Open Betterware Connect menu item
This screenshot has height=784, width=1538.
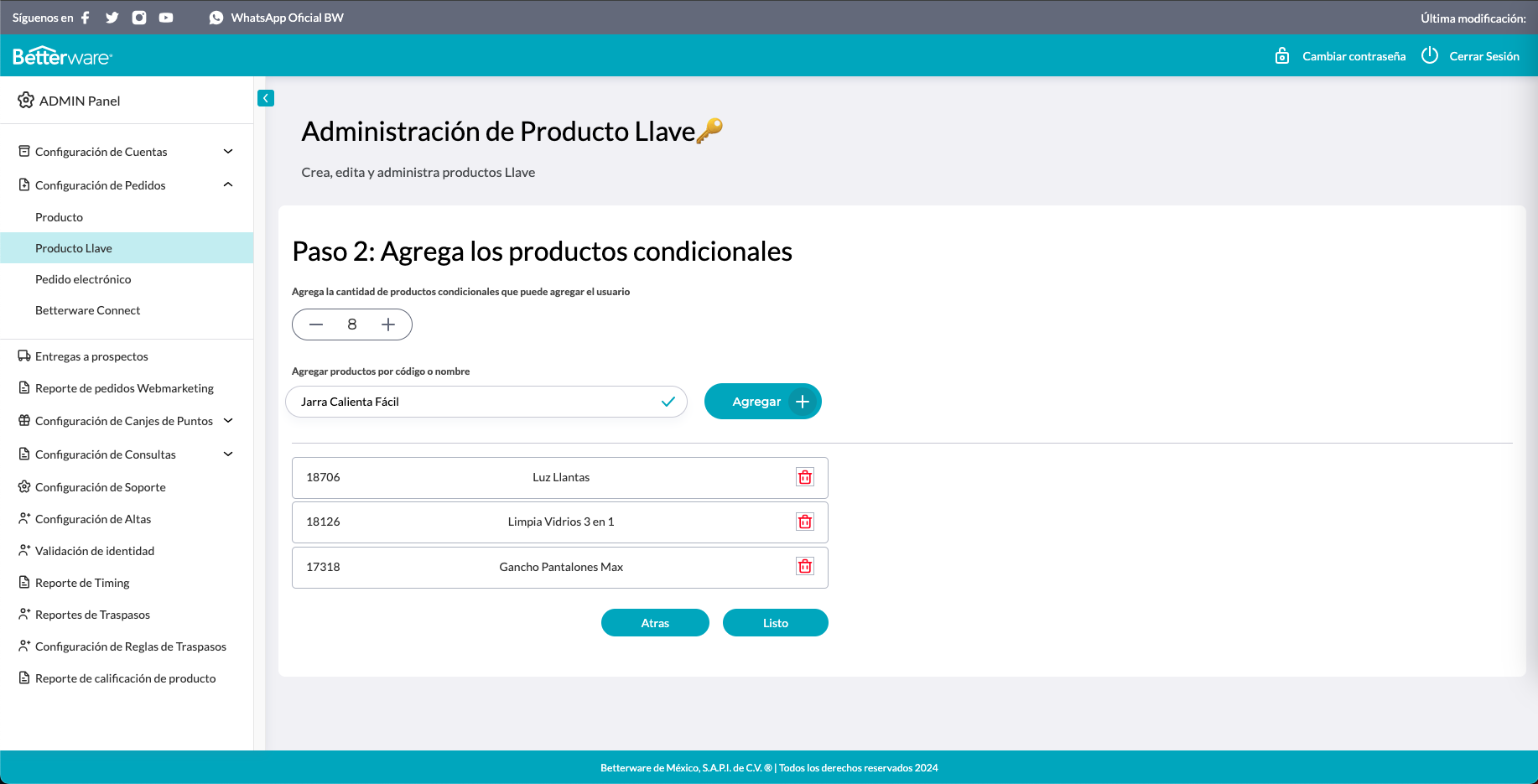click(x=87, y=310)
